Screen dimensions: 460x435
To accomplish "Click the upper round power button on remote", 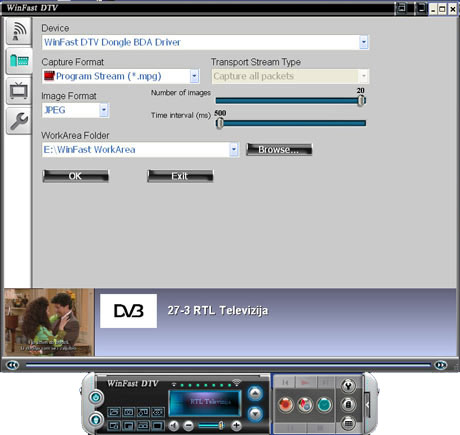I will pos(96,397).
